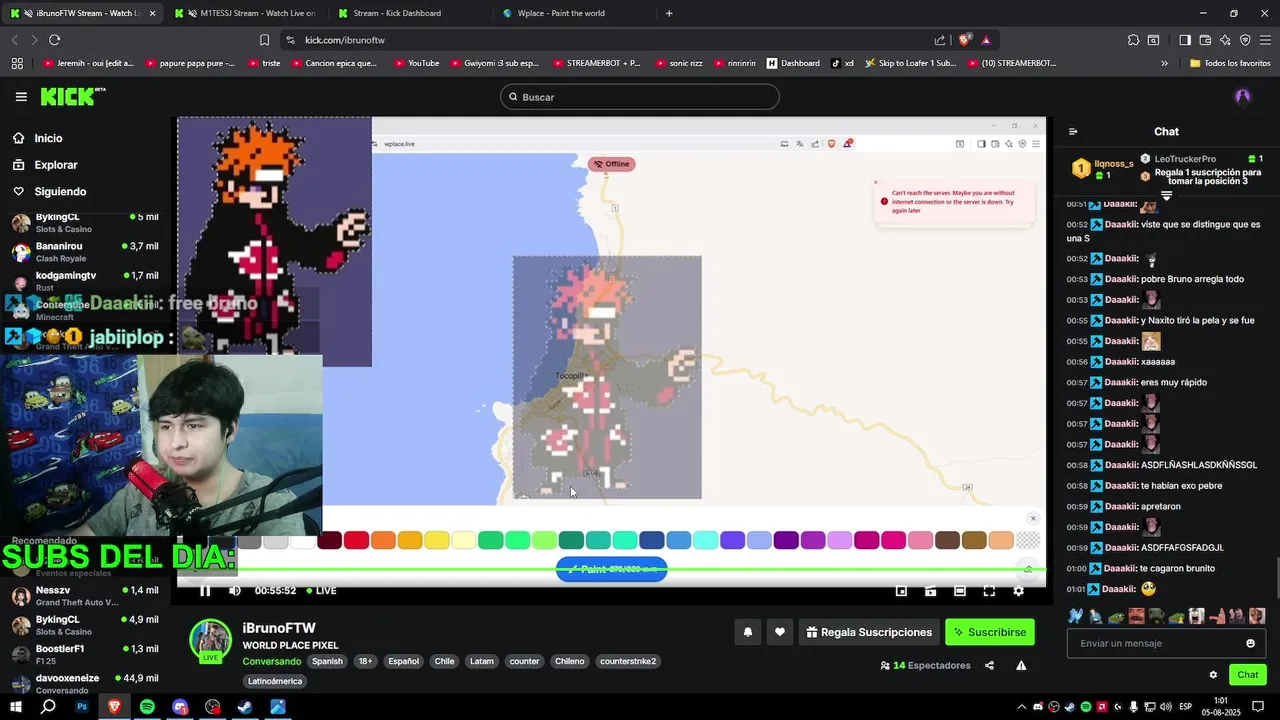Open the Windows Start menu

16,707
